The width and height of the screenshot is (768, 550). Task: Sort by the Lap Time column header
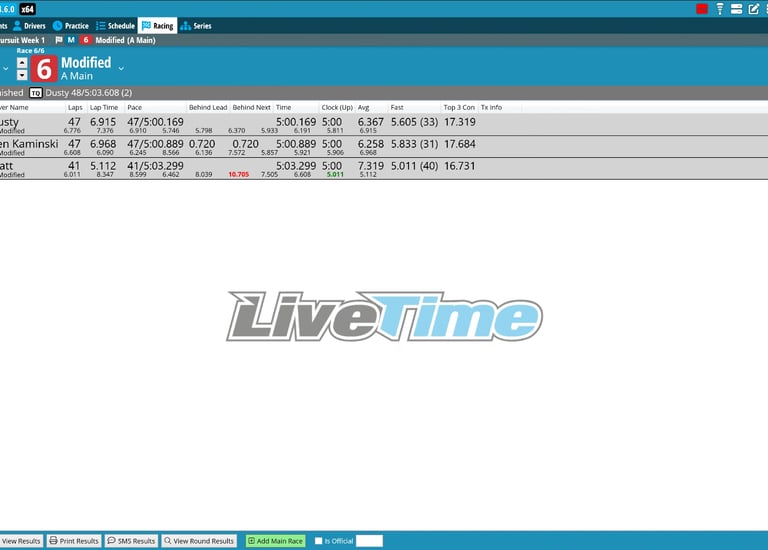(104, 107)
